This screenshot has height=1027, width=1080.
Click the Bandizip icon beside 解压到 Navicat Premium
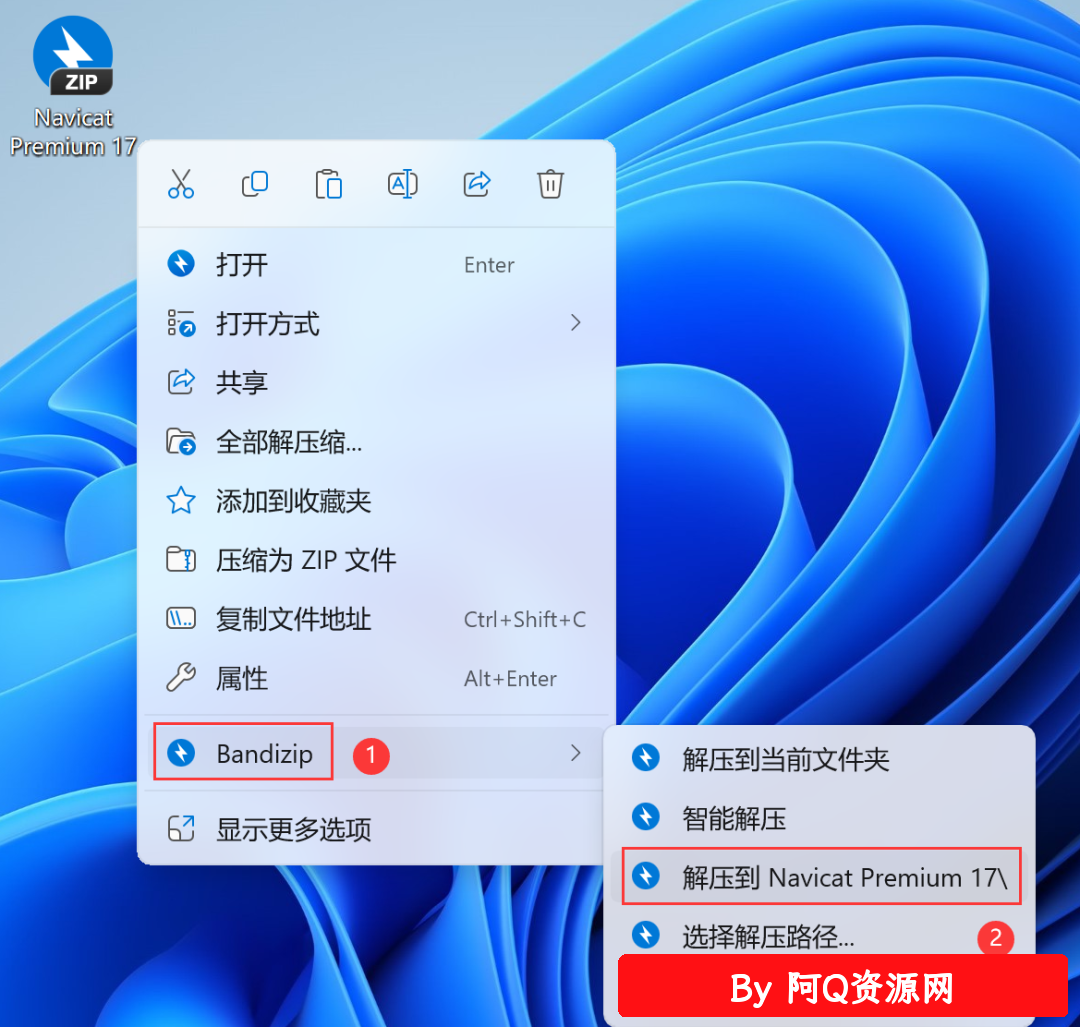pyautogui.click(x=646, y=876)
